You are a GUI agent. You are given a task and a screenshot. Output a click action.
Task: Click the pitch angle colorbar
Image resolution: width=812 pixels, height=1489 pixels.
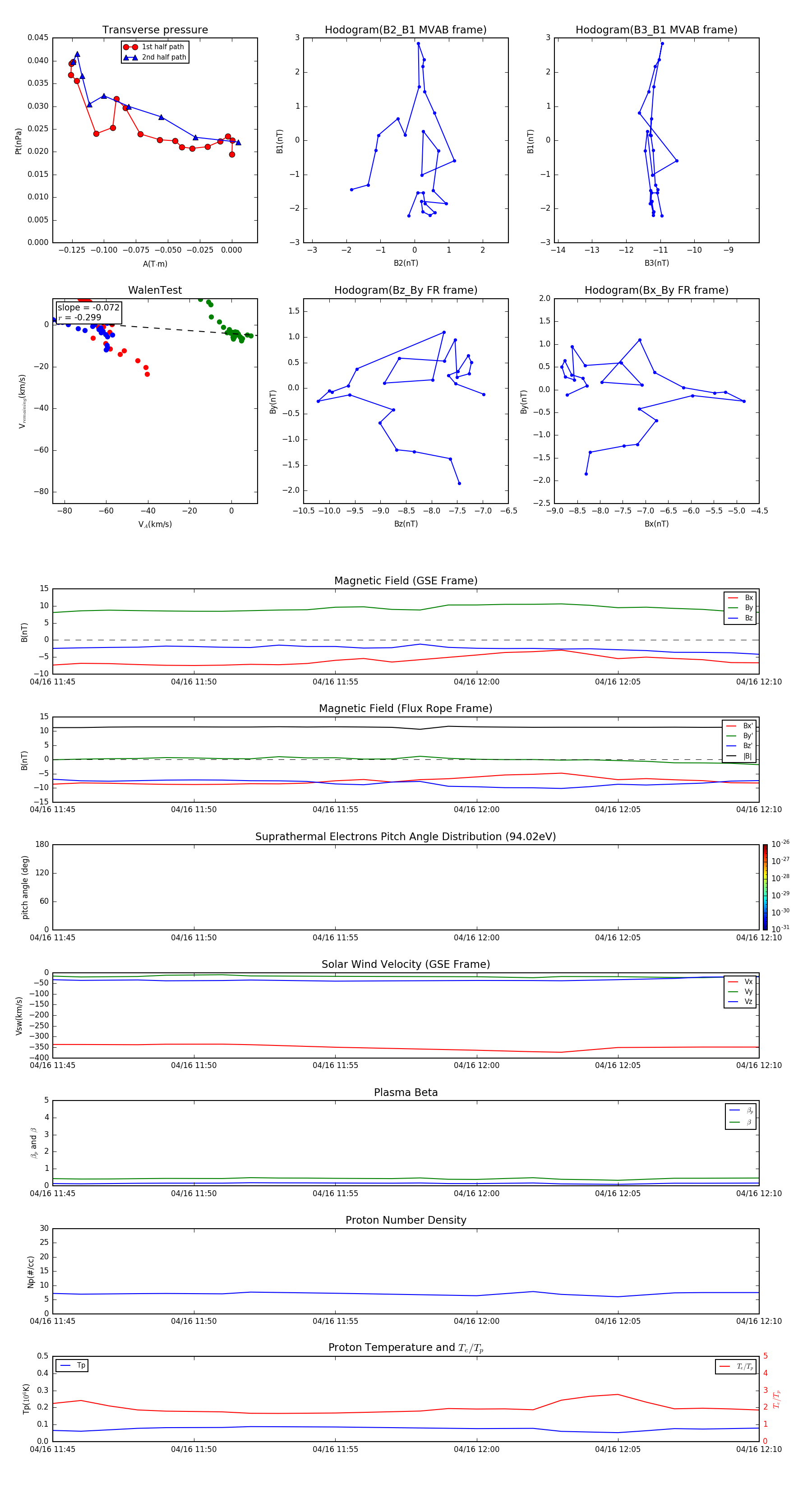(x=765, y=887)
